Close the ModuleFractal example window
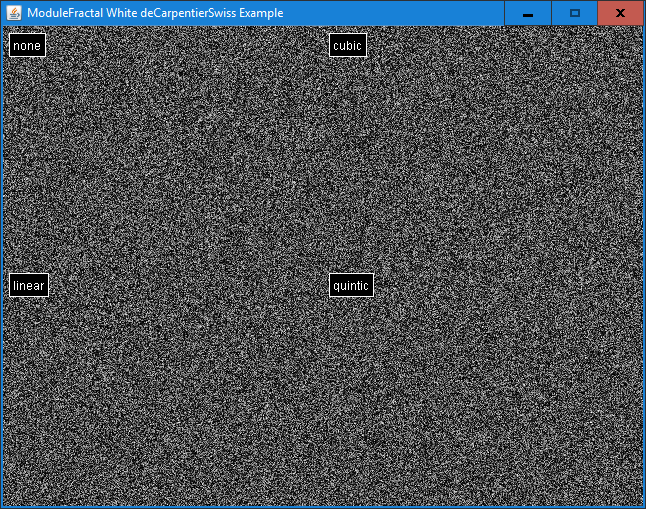The width and height of the screenshot is (646, 509). click(x=620, y=13)
